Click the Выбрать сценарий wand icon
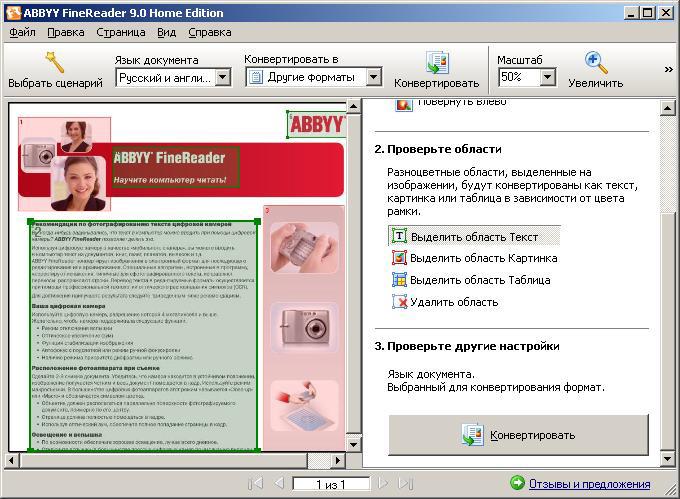Viewport: 680px width, 499px height. [55, 62]
